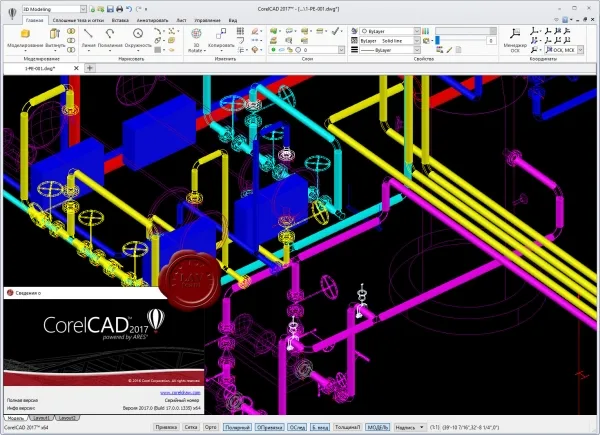Toggle Орто mode in status bar

coord(210,427)
